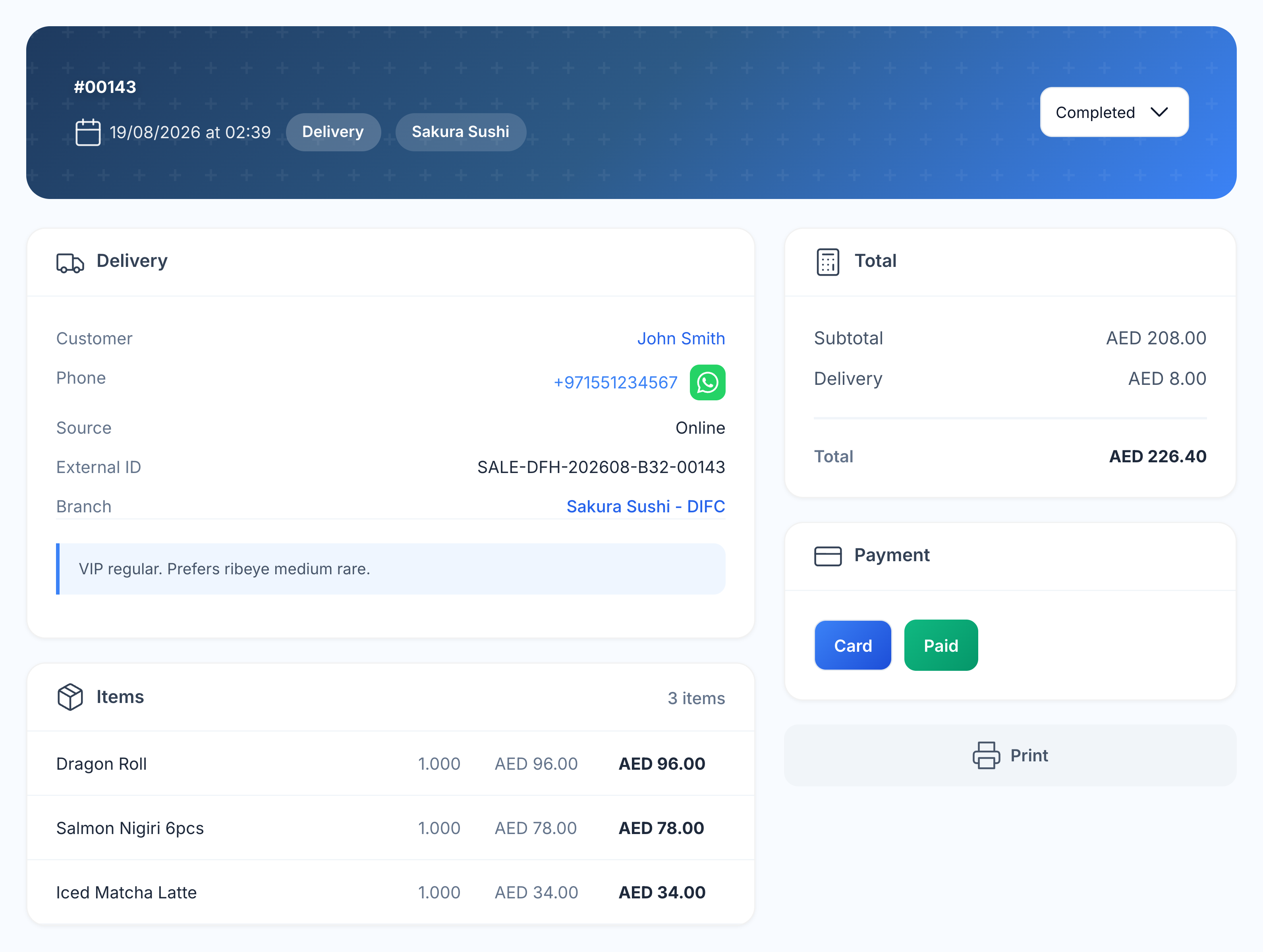Click the Salmon Nigiri quantity 1.000

tap(438, 828)
